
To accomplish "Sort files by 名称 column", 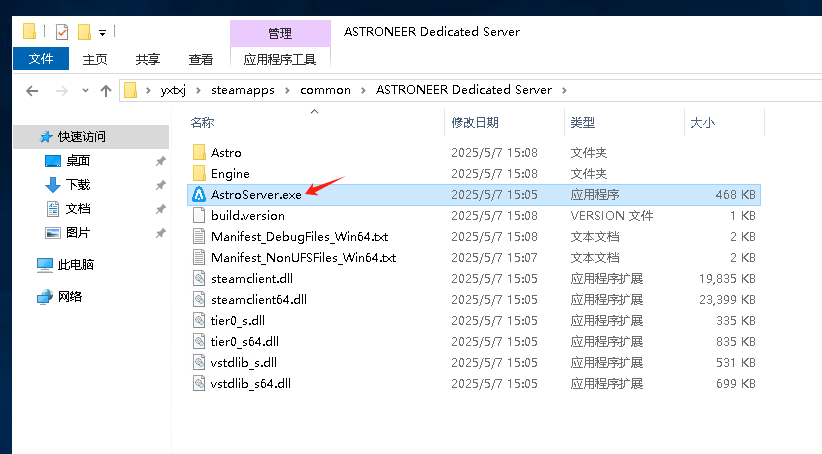I will 202,123.
